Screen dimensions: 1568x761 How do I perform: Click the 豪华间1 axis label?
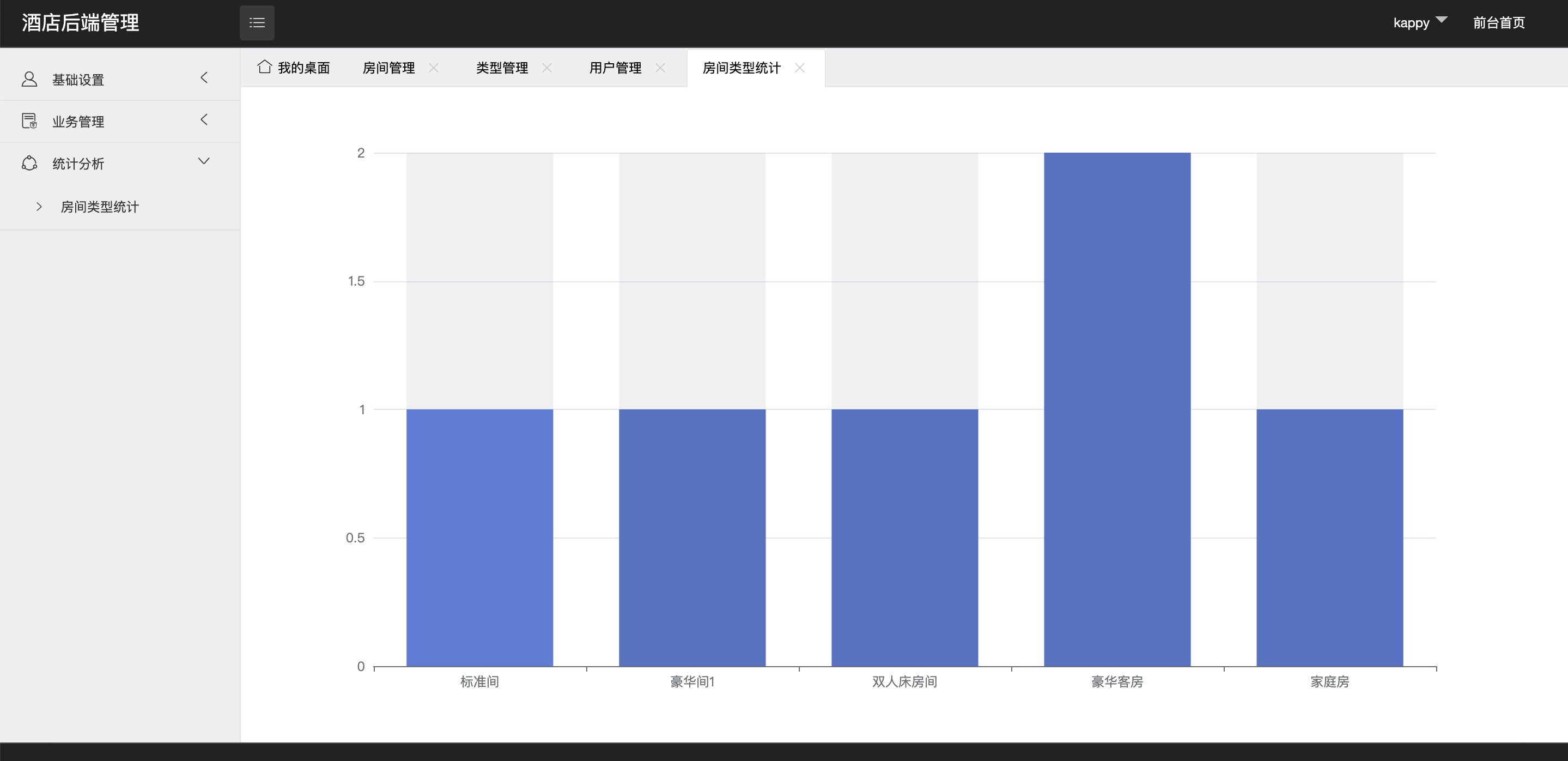point(692,682)
